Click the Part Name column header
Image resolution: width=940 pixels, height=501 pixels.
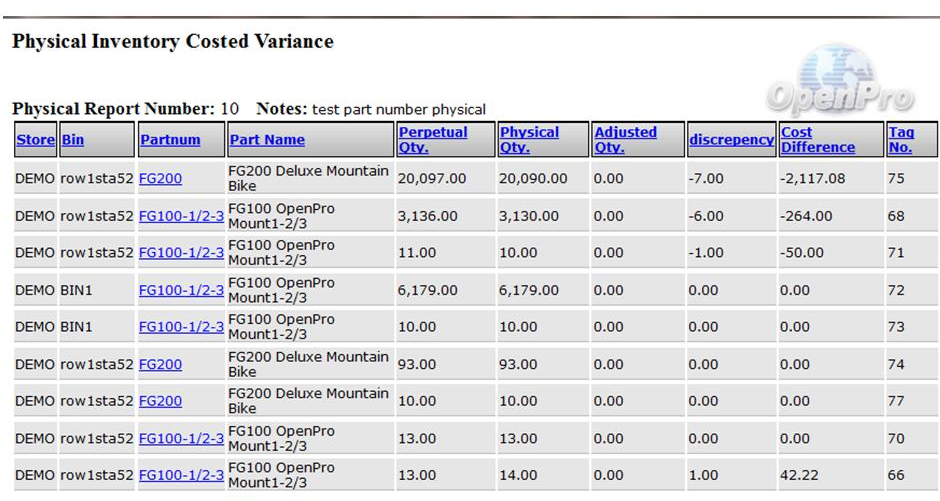tap(267, 140)
